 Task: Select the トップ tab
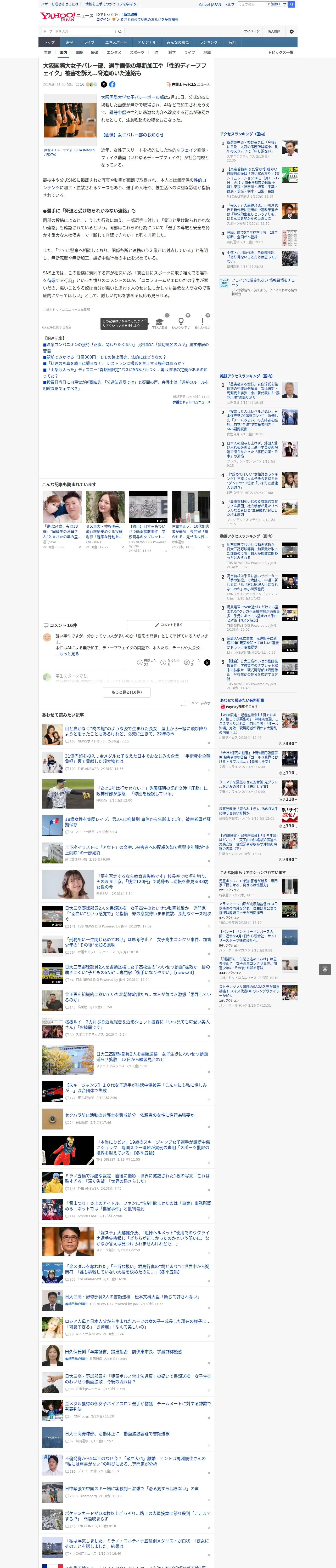(49, 43)
